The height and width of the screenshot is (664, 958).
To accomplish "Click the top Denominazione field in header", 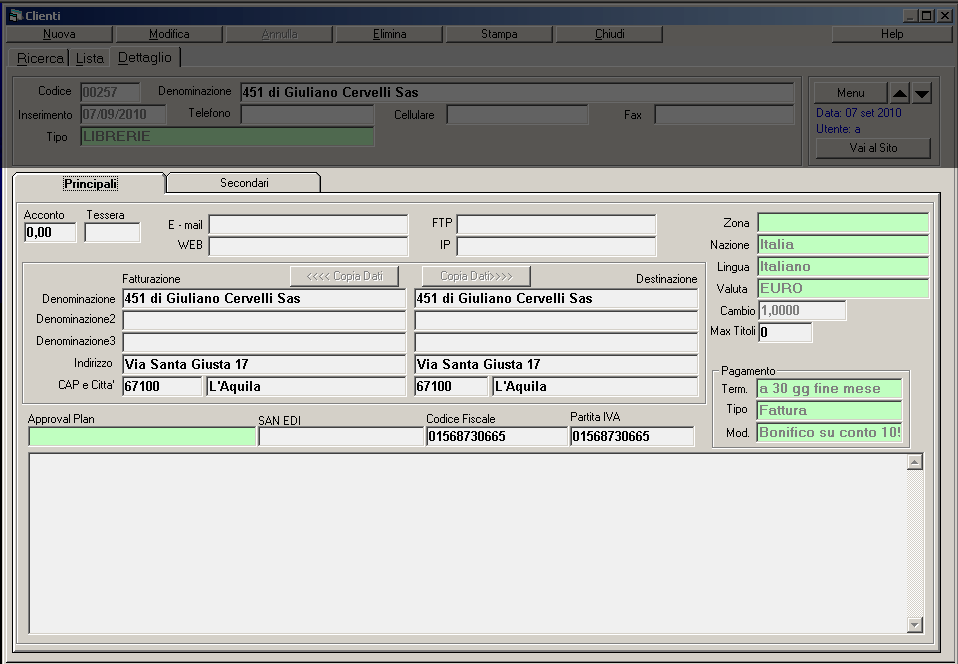I will point(517,92).
